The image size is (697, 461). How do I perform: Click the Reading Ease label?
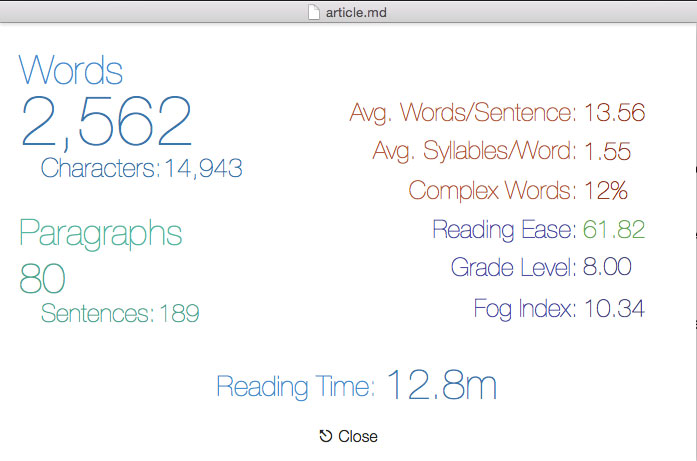[504, 229]
